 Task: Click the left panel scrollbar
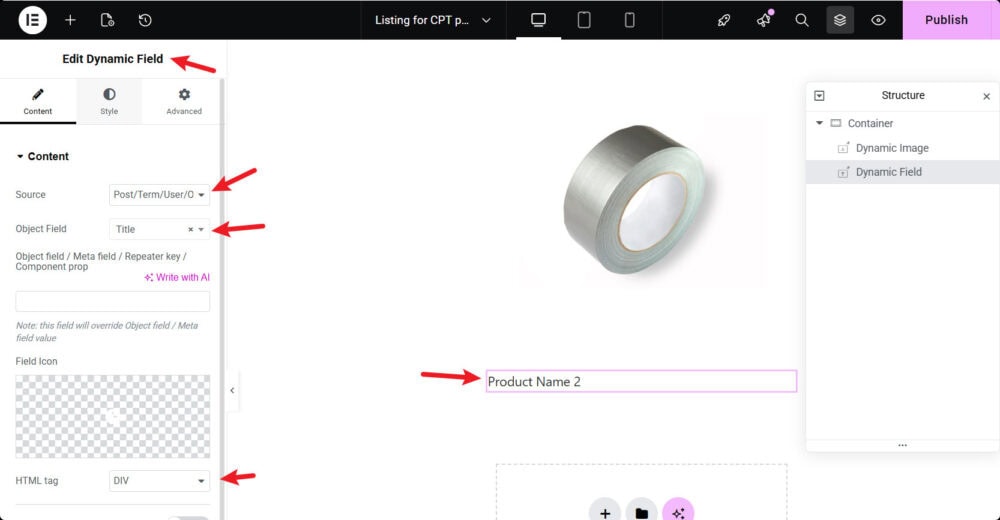[x=222, y=300]
